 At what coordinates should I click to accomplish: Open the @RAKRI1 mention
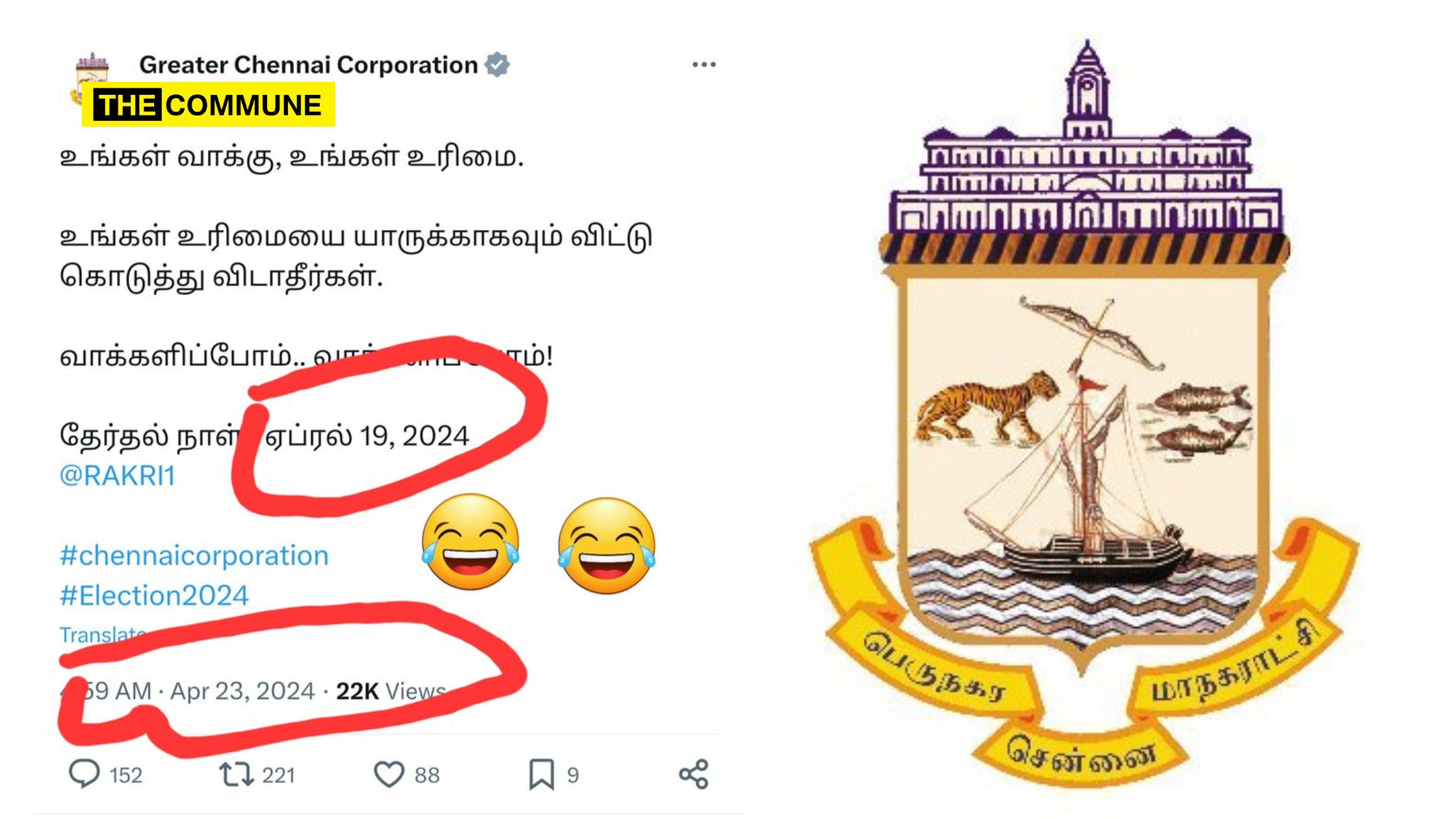pyautogui.click(x=118, y=476)
